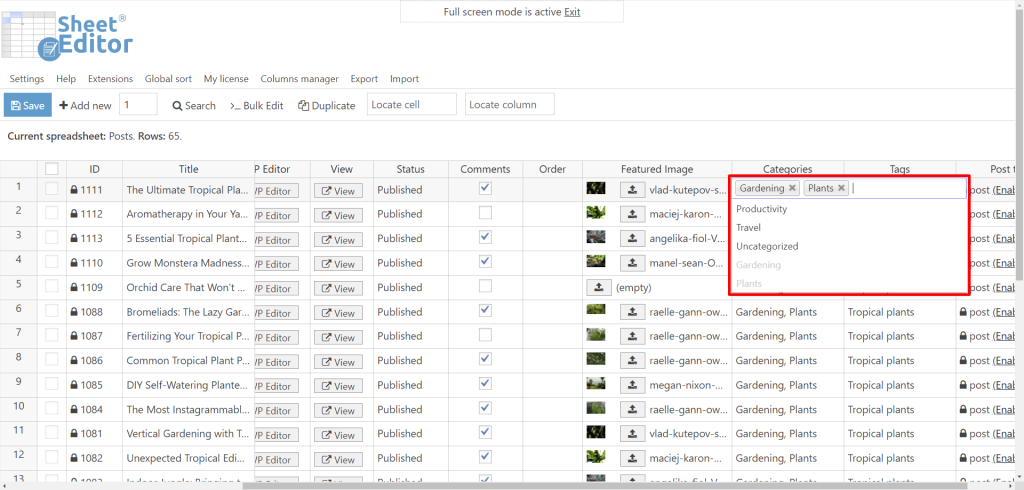Choose Travel in the categories list
Image resolution: width=1024 pixels, height=490 pixels.
click(x=748, y=228)
